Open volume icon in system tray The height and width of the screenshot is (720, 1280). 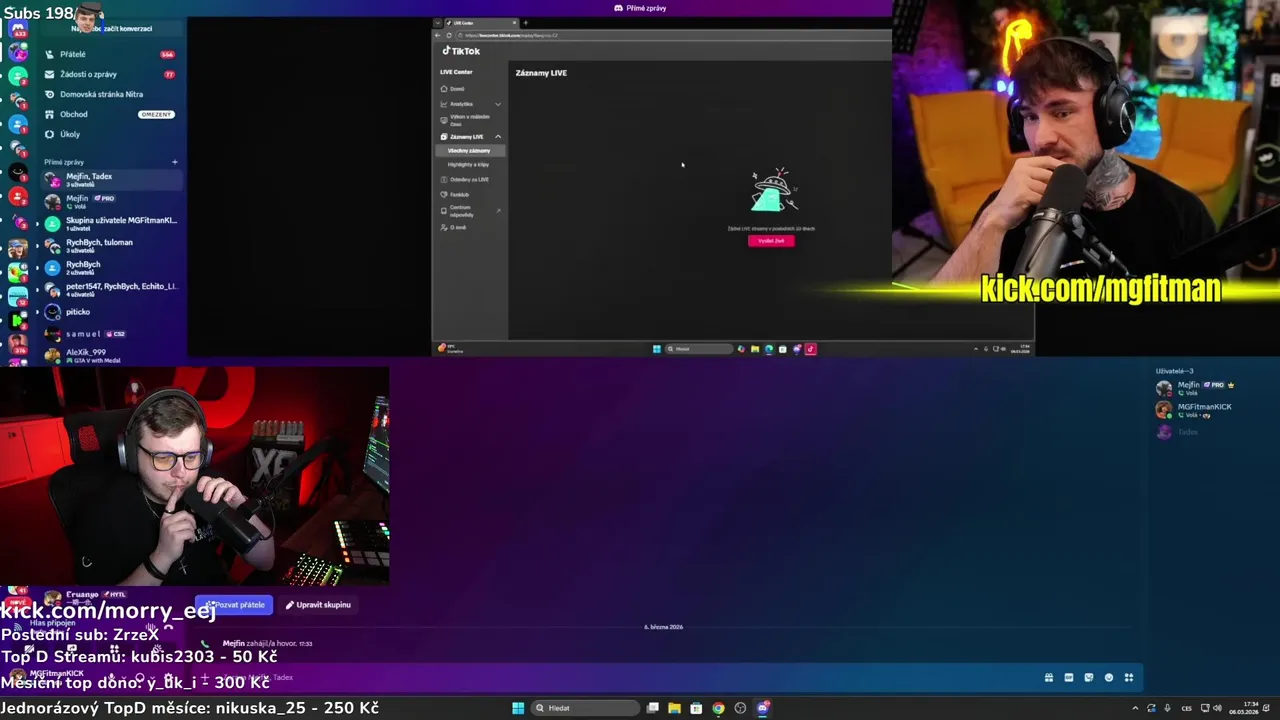tap(1218, 708)
